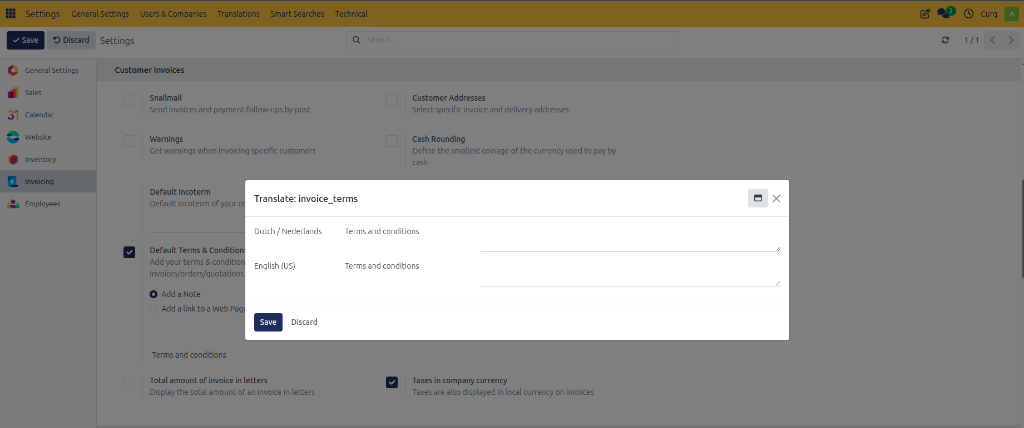Click the settings search box
The width and height of the screenshot is (1024, 428).
(513, 40)
